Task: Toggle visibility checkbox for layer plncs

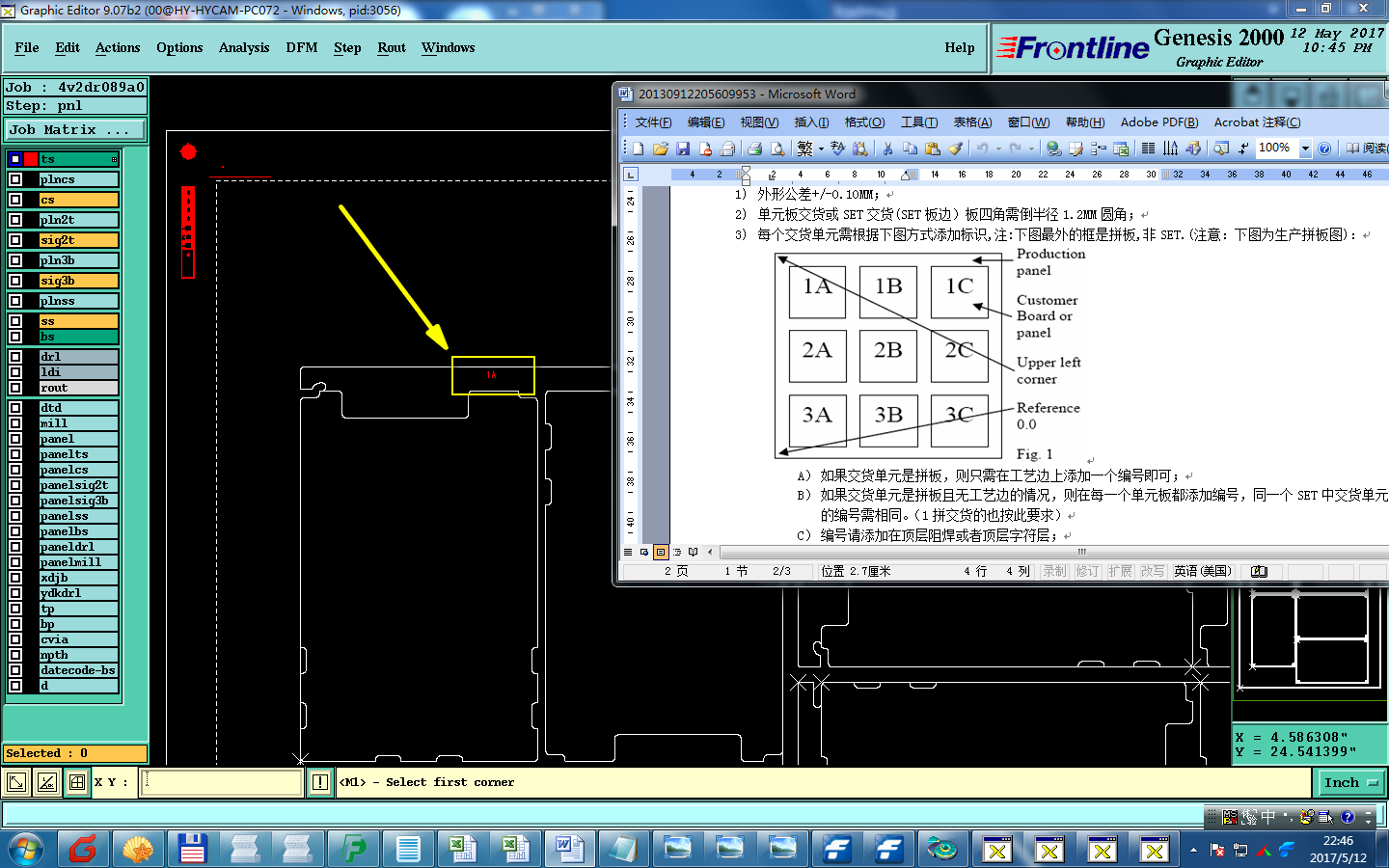Action: point(15,179)
